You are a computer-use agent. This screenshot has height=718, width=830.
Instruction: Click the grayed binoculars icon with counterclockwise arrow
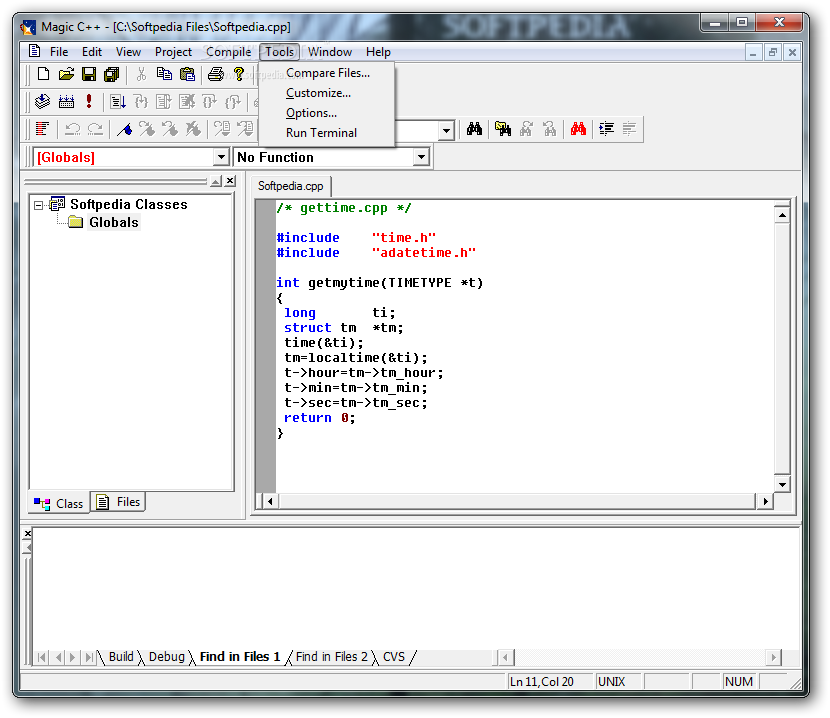tap(549, 129)
